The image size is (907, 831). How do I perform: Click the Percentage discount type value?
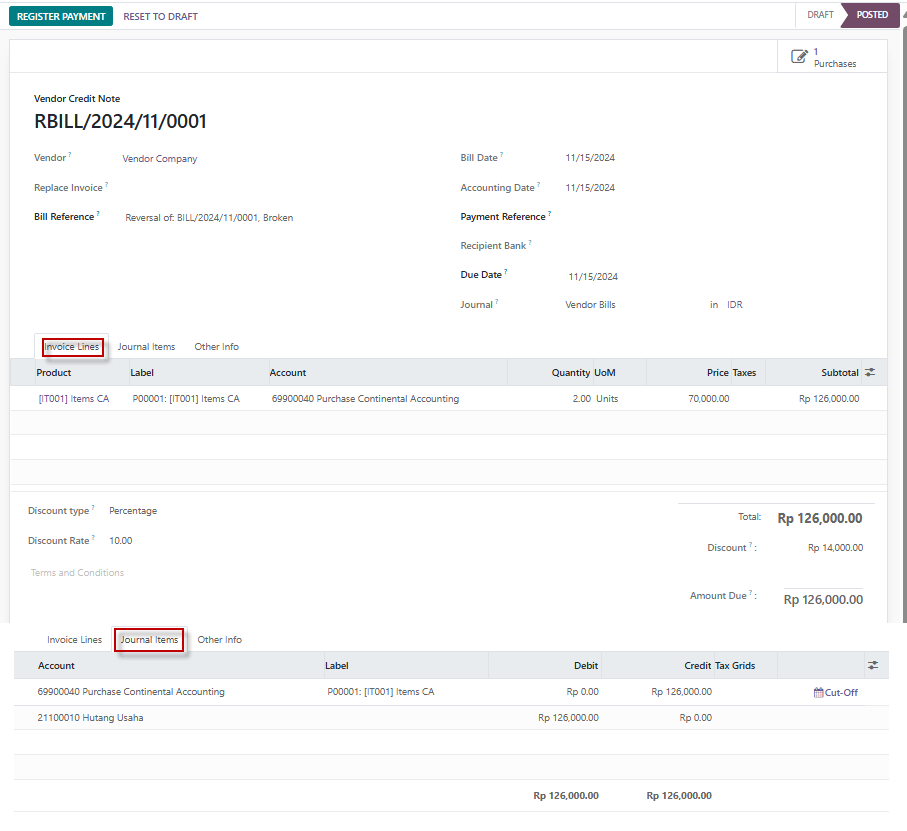(133, 511)
